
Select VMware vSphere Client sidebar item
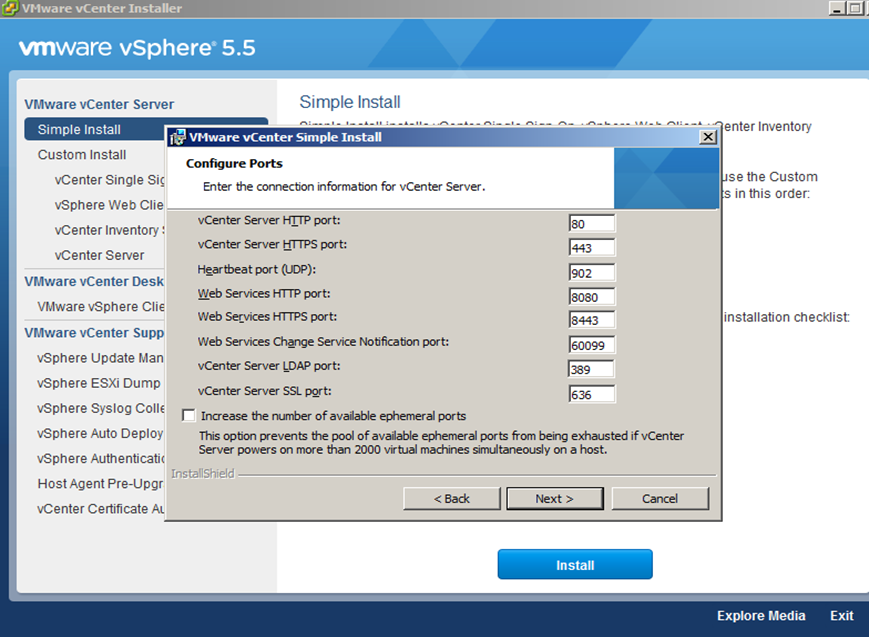tap(101, 307)
